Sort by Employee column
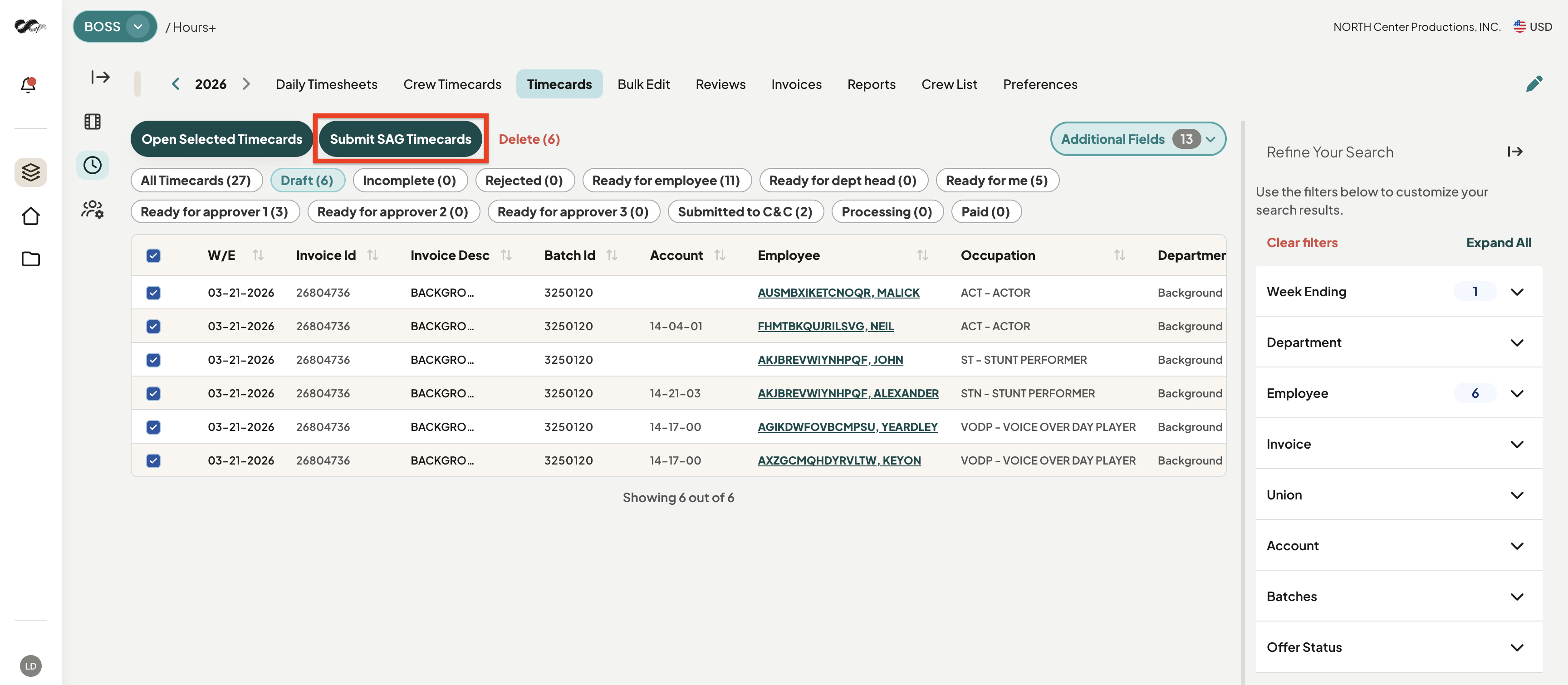This screenshot has width=1568, height=685. (922, 255)
